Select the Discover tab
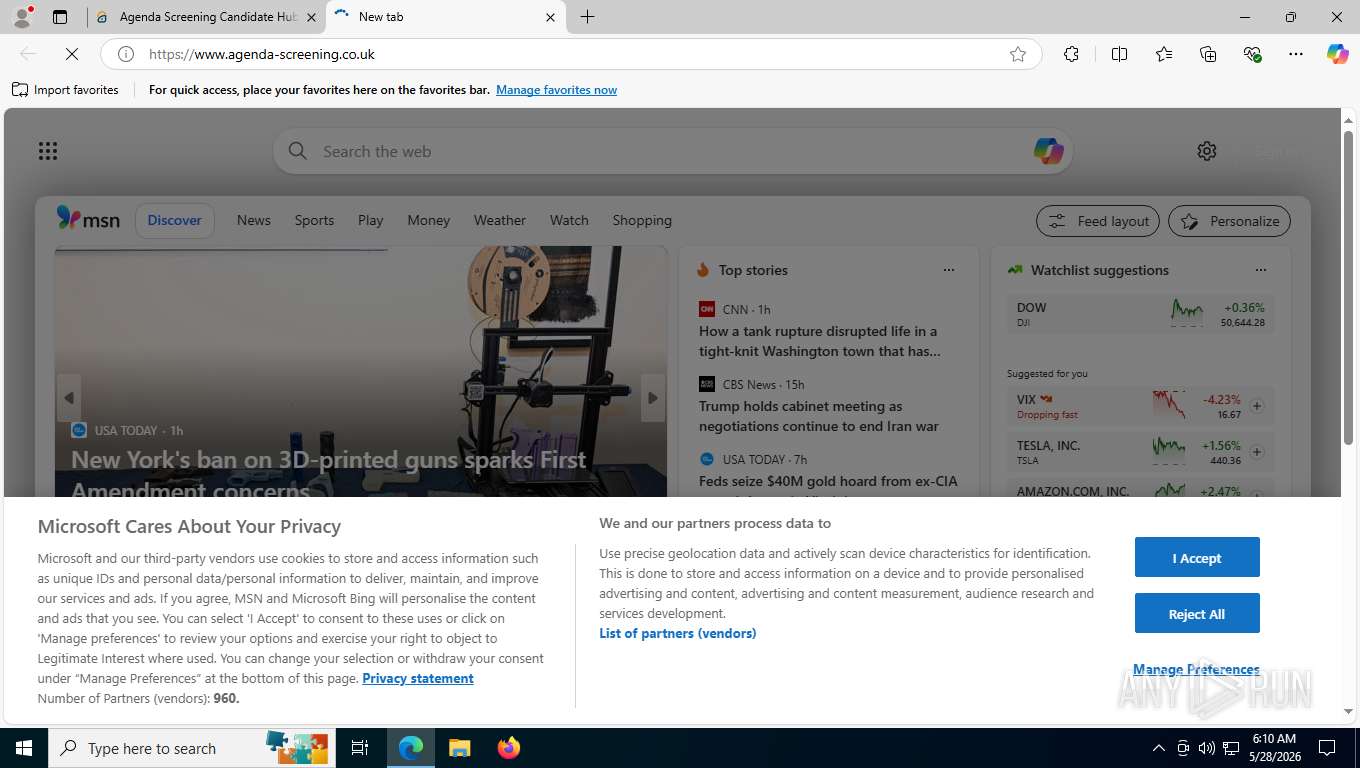The height and width of the screenshot is (768, 1360). 175,220
